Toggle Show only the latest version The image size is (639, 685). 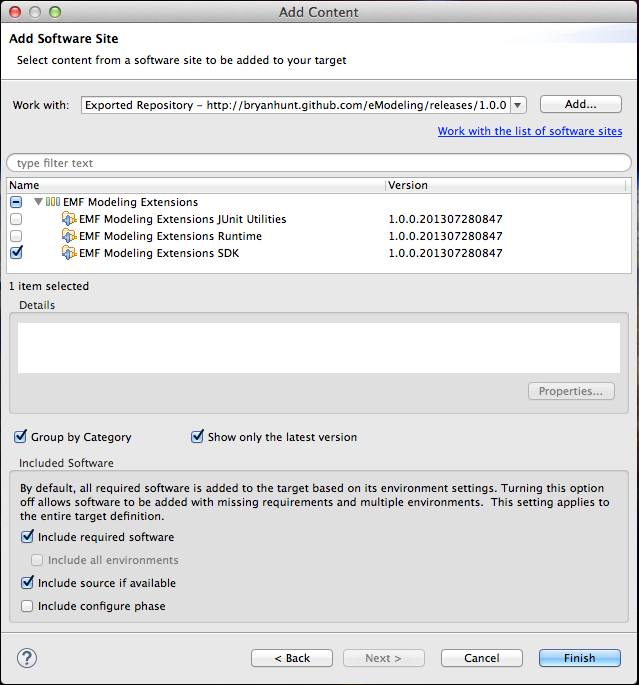click(x=197, y=436)
